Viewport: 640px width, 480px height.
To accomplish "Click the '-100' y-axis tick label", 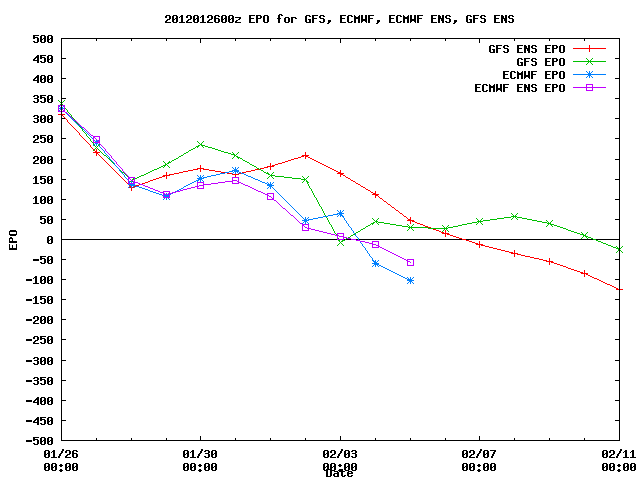I will [39, 280].
